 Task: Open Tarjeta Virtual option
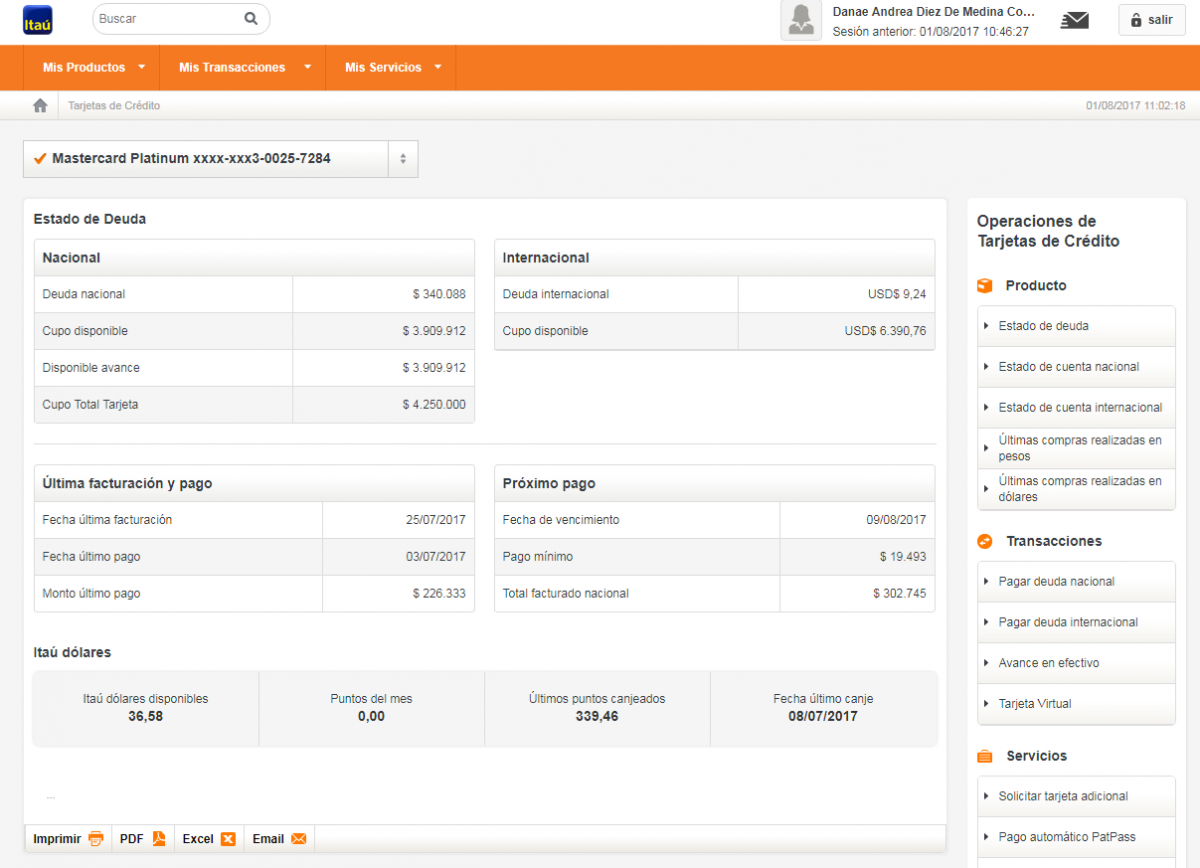coord(1076,704)
